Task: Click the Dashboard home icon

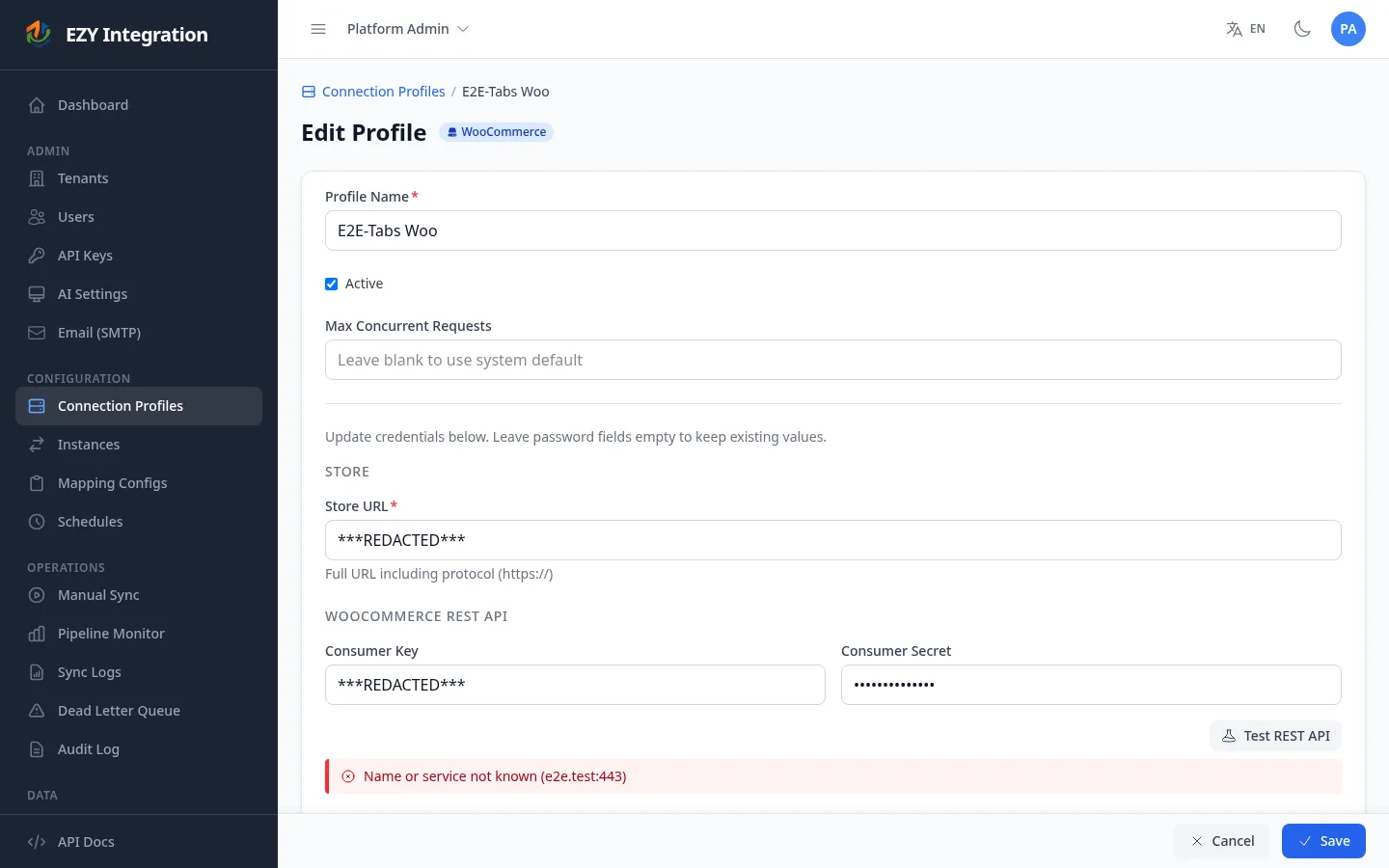Action: [x=37, y=105]
